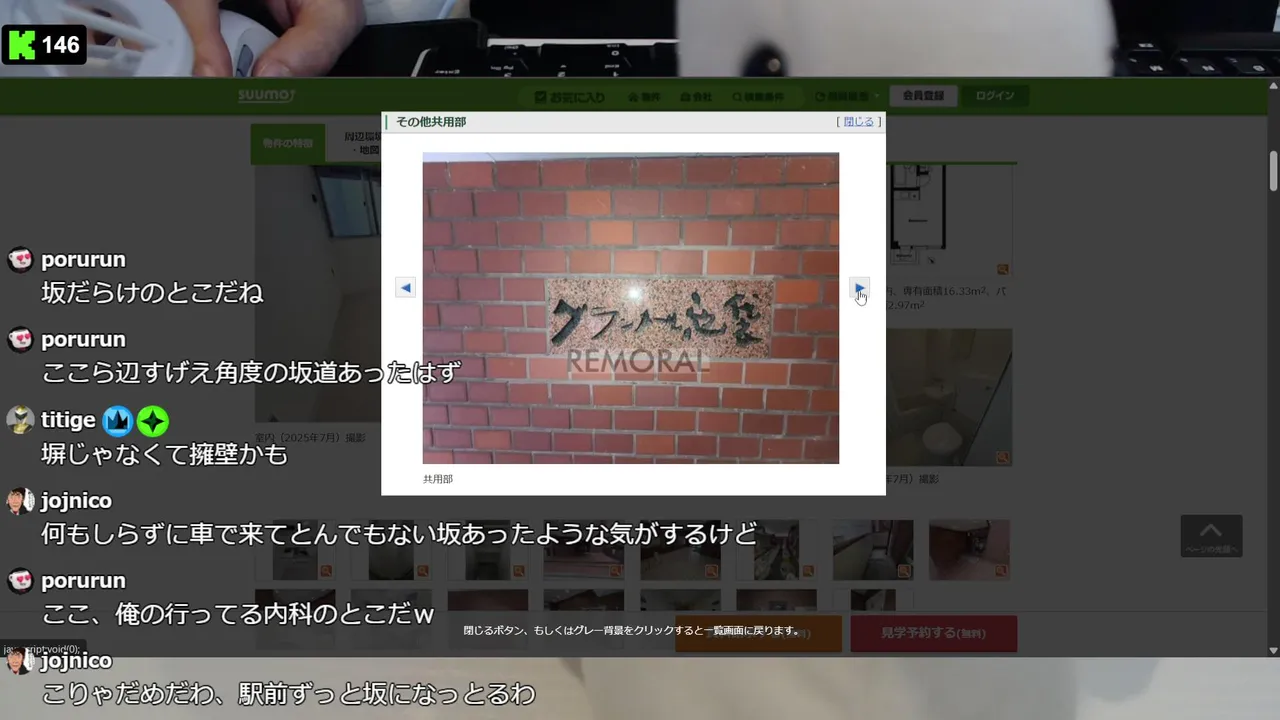
Task: Click username titige in chat
Action: point(68,420)
